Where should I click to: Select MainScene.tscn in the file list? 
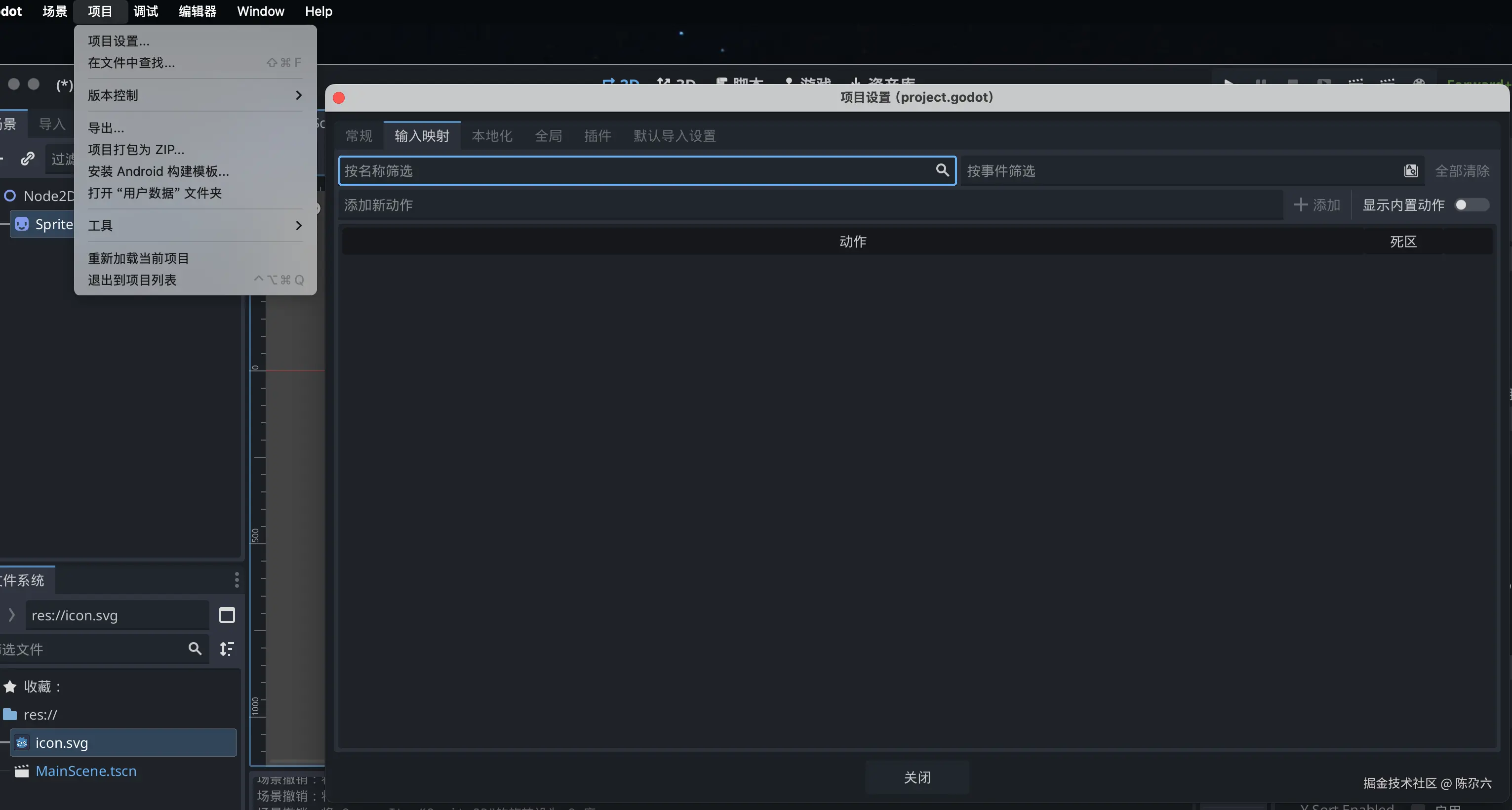click(x=86, y=770)
